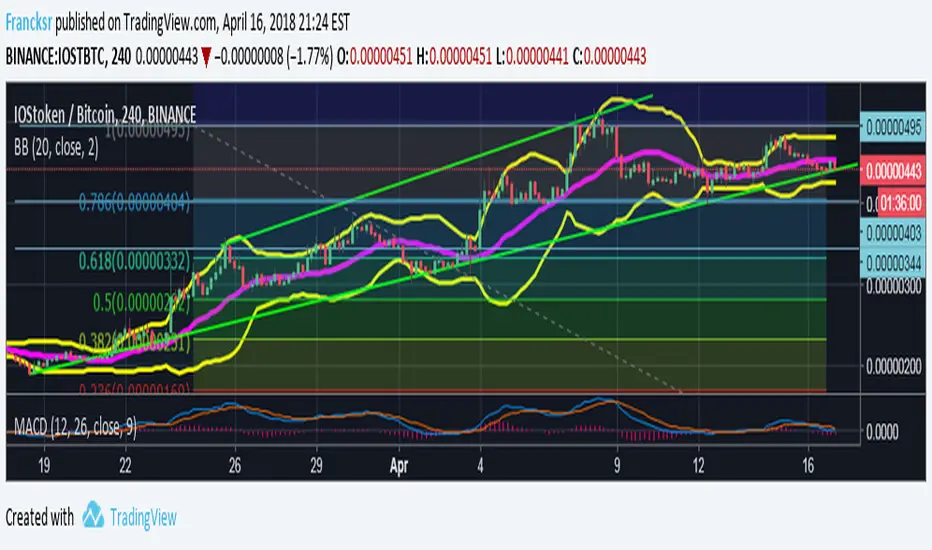Click the 0.00000300 price axis label

tap(894, 287)
